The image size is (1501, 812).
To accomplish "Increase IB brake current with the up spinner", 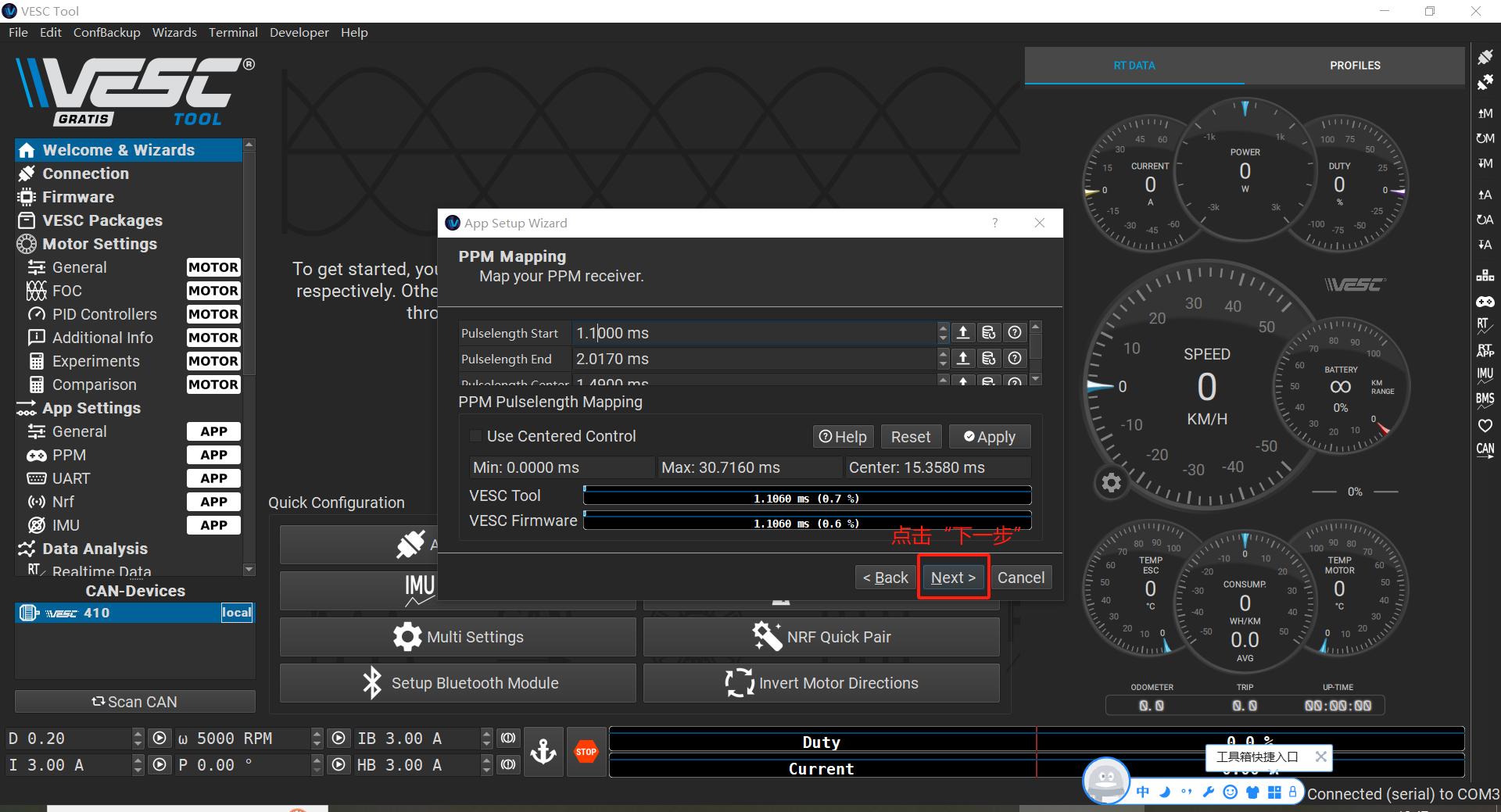I will point(486,734).
